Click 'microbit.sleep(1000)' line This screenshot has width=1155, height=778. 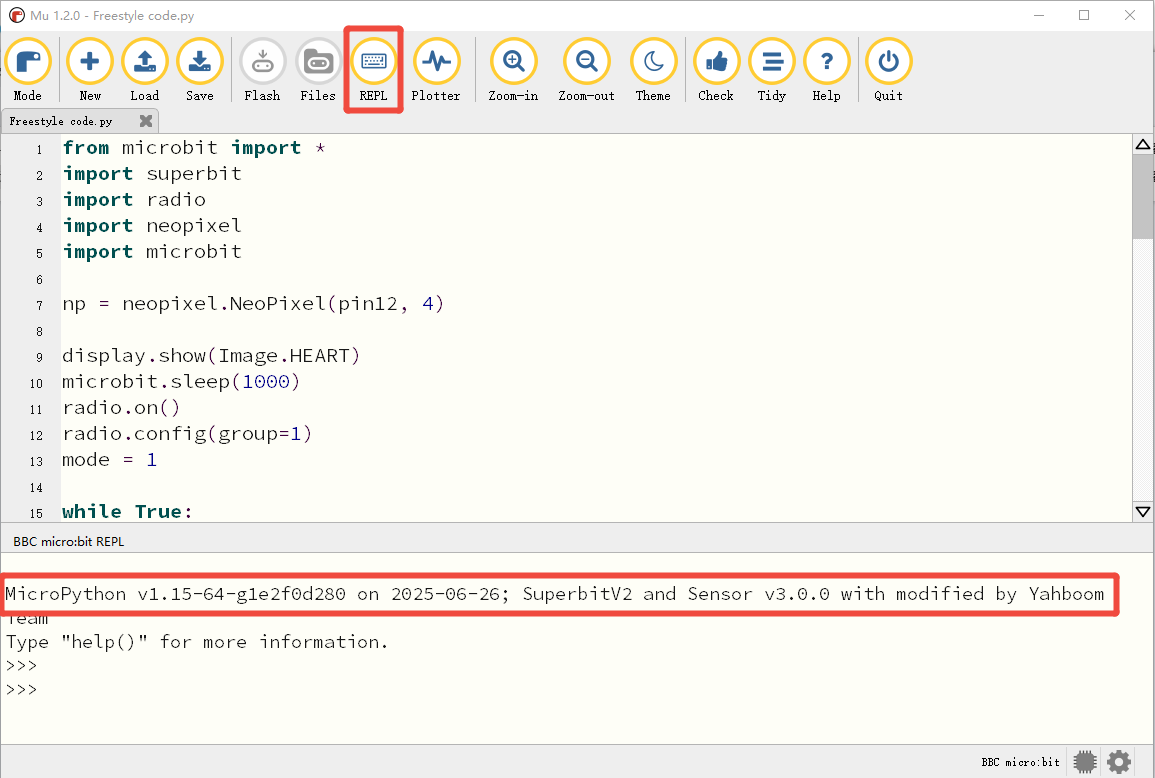tap(181, 382)
